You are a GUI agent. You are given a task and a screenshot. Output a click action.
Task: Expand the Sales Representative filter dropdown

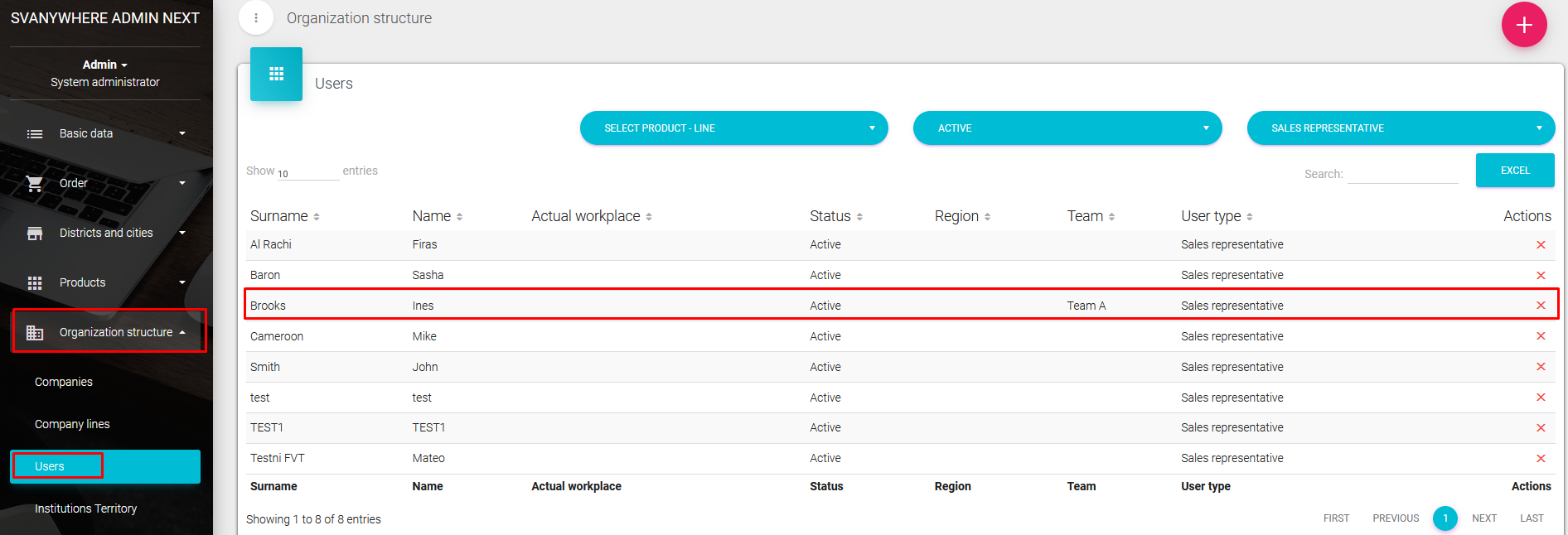click(x=1400, y=128)
